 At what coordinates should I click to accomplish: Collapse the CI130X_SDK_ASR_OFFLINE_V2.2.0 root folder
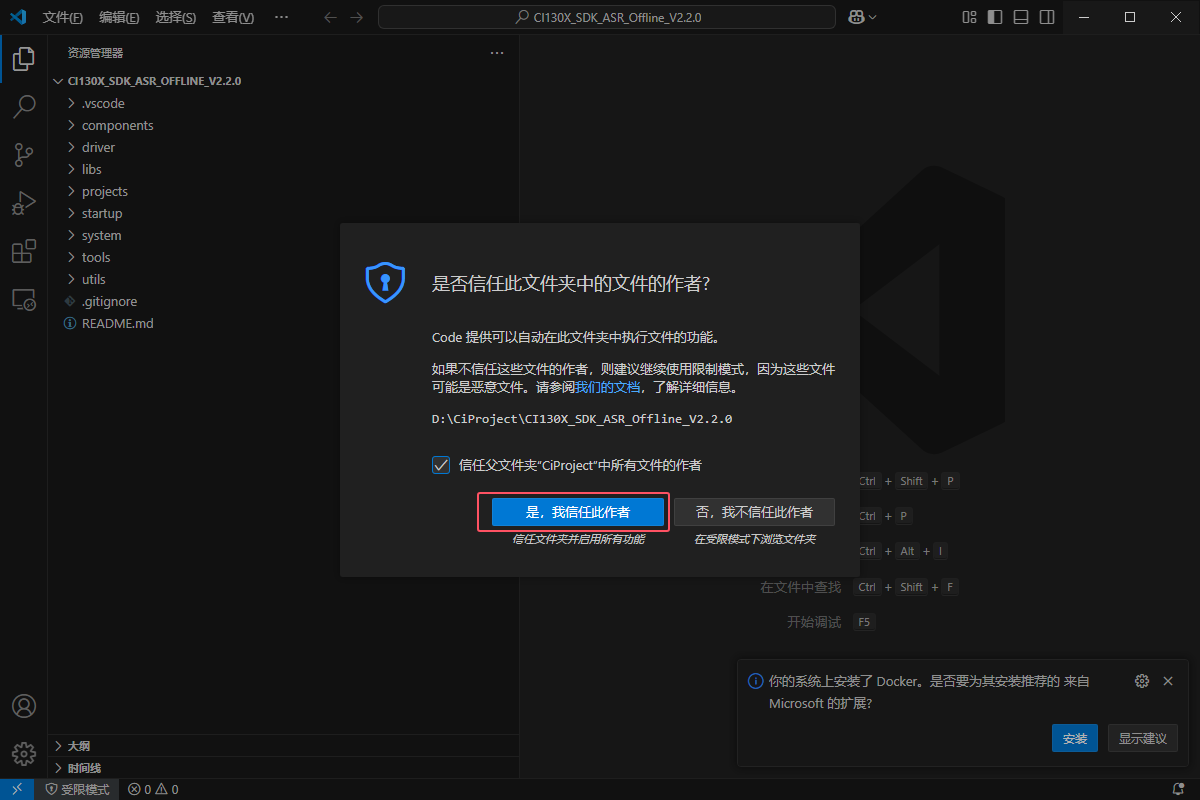pos(285,81)
